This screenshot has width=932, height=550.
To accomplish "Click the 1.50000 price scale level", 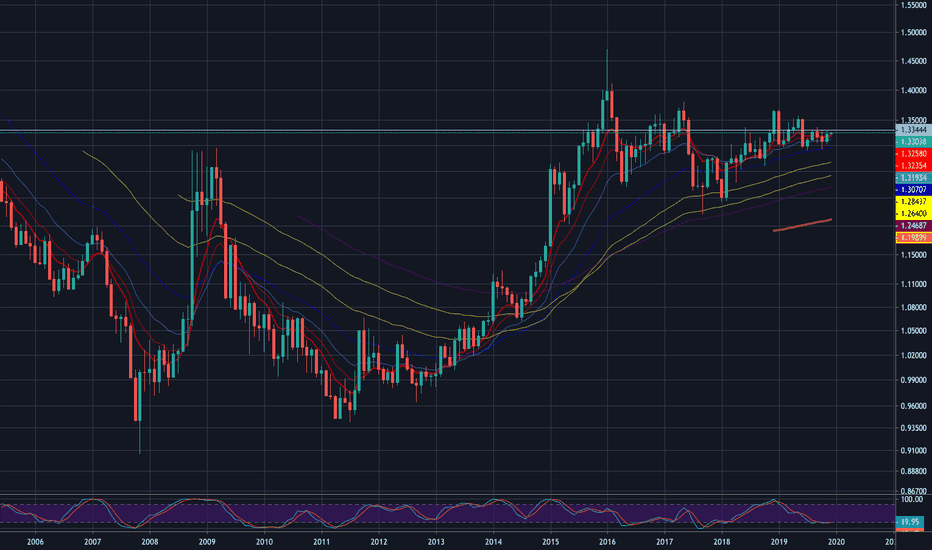I will click(x=912, y=32).
